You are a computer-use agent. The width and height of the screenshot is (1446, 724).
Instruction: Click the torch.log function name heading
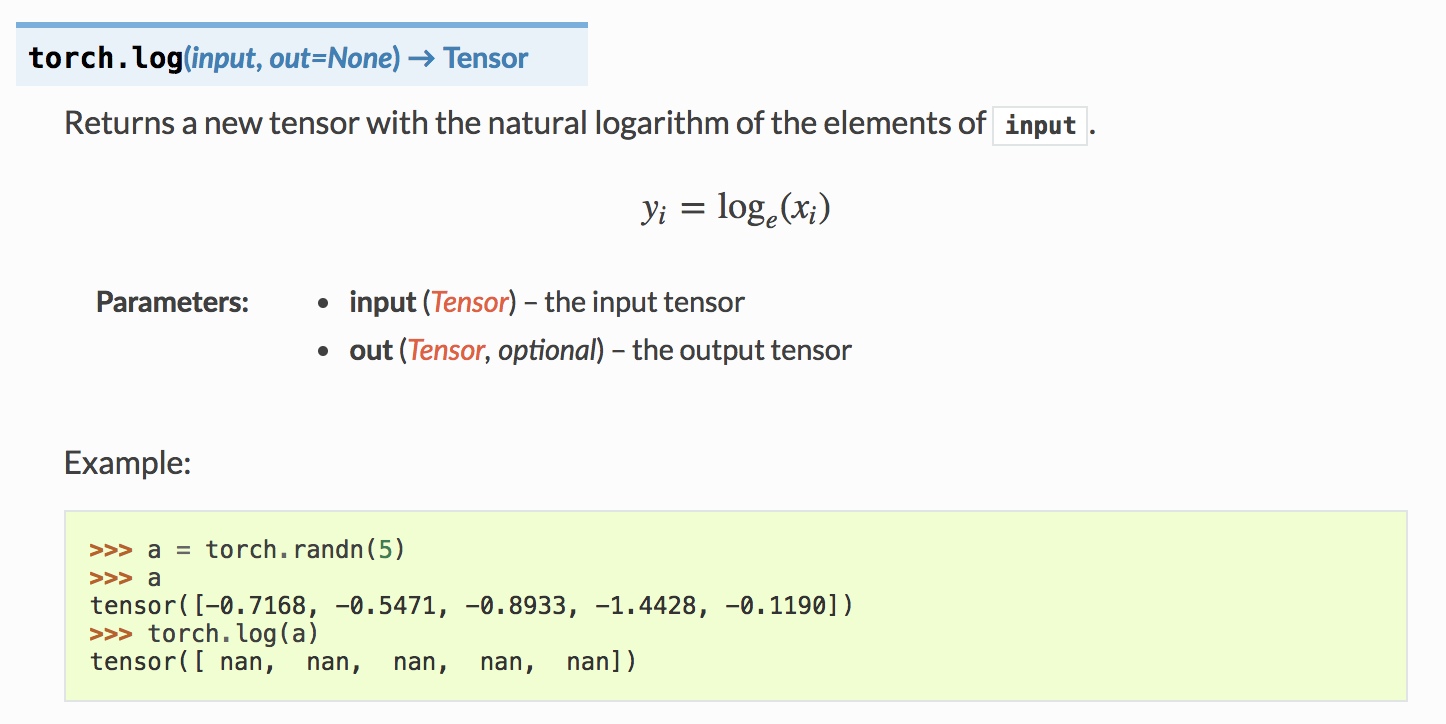point(106,58)
